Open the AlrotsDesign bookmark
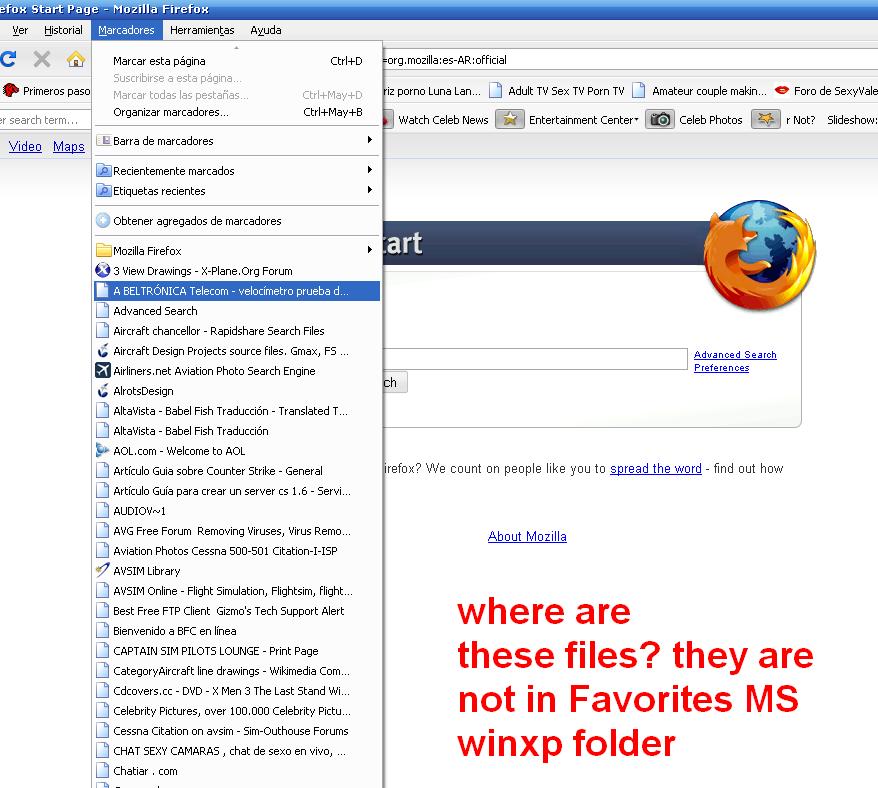 point(143,391)
